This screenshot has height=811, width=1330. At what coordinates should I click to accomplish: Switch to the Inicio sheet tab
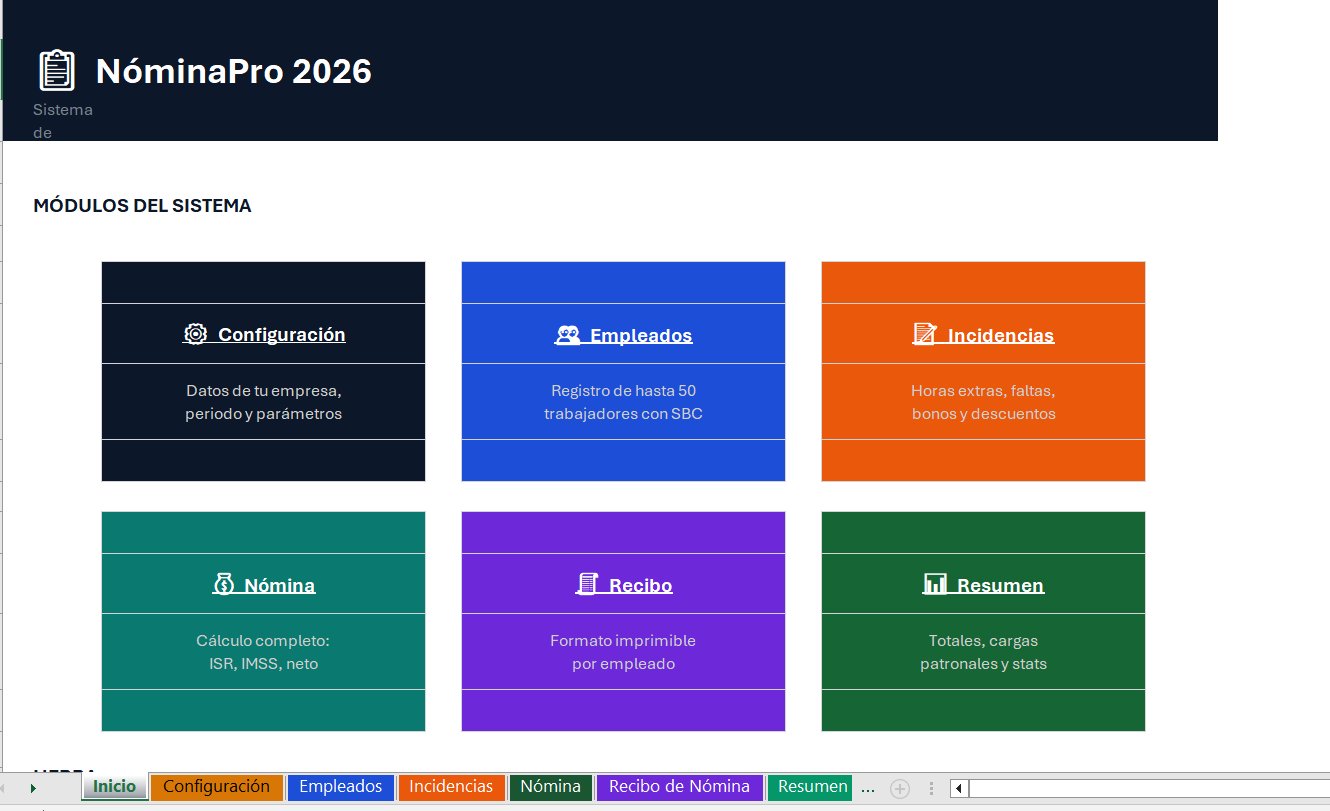[x=113, y=787]
